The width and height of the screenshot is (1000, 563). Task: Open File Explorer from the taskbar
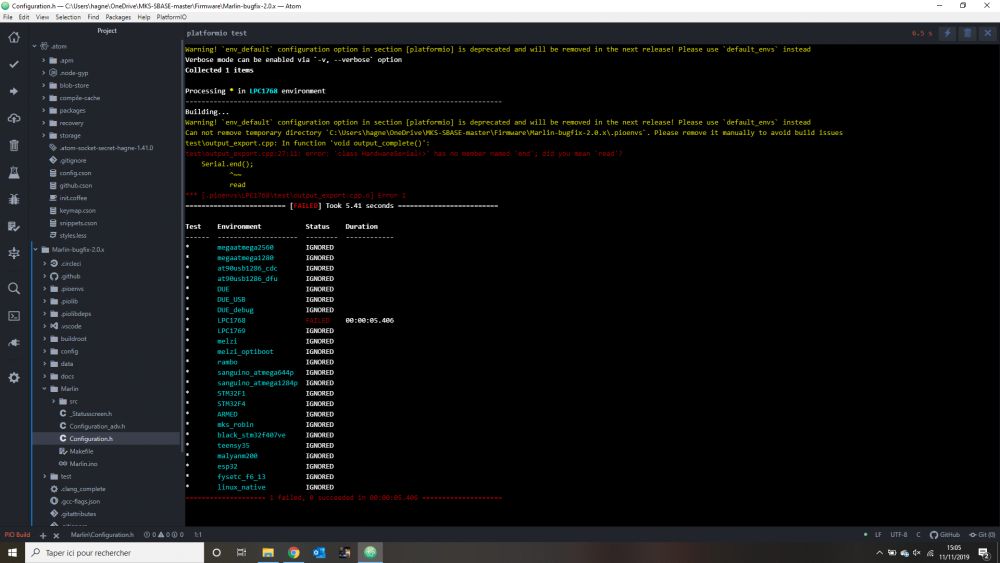pos(268,553)
